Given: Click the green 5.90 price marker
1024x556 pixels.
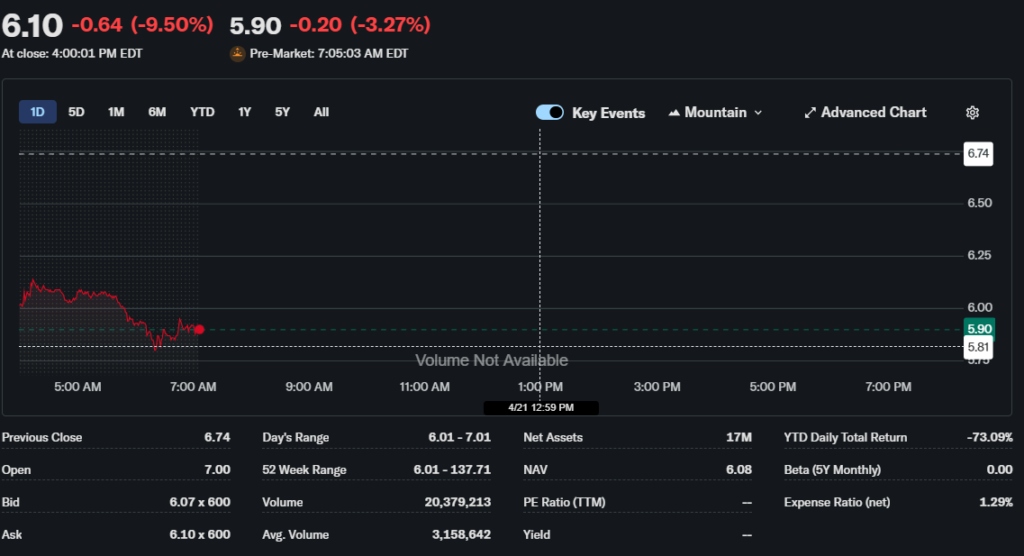Looking at the screenshot, I should coord(977,329).
